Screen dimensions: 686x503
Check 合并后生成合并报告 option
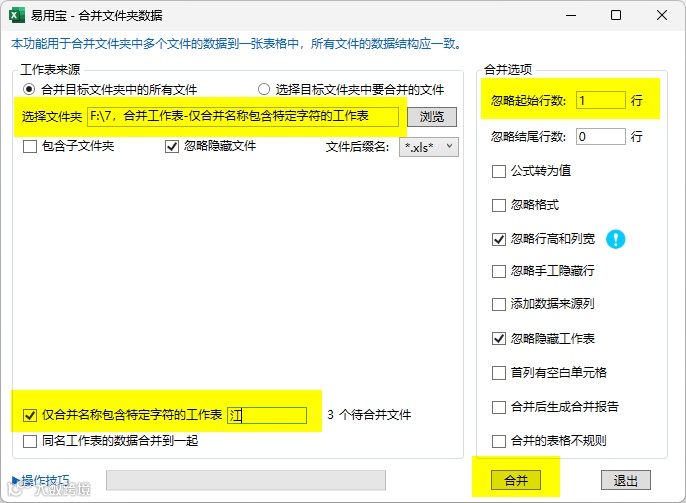499,407
